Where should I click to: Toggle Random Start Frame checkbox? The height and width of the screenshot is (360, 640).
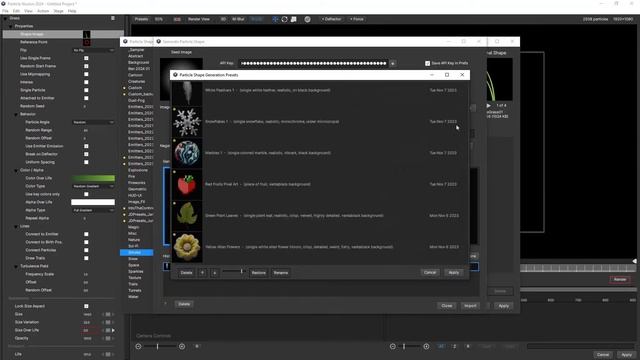pos(86,66)
